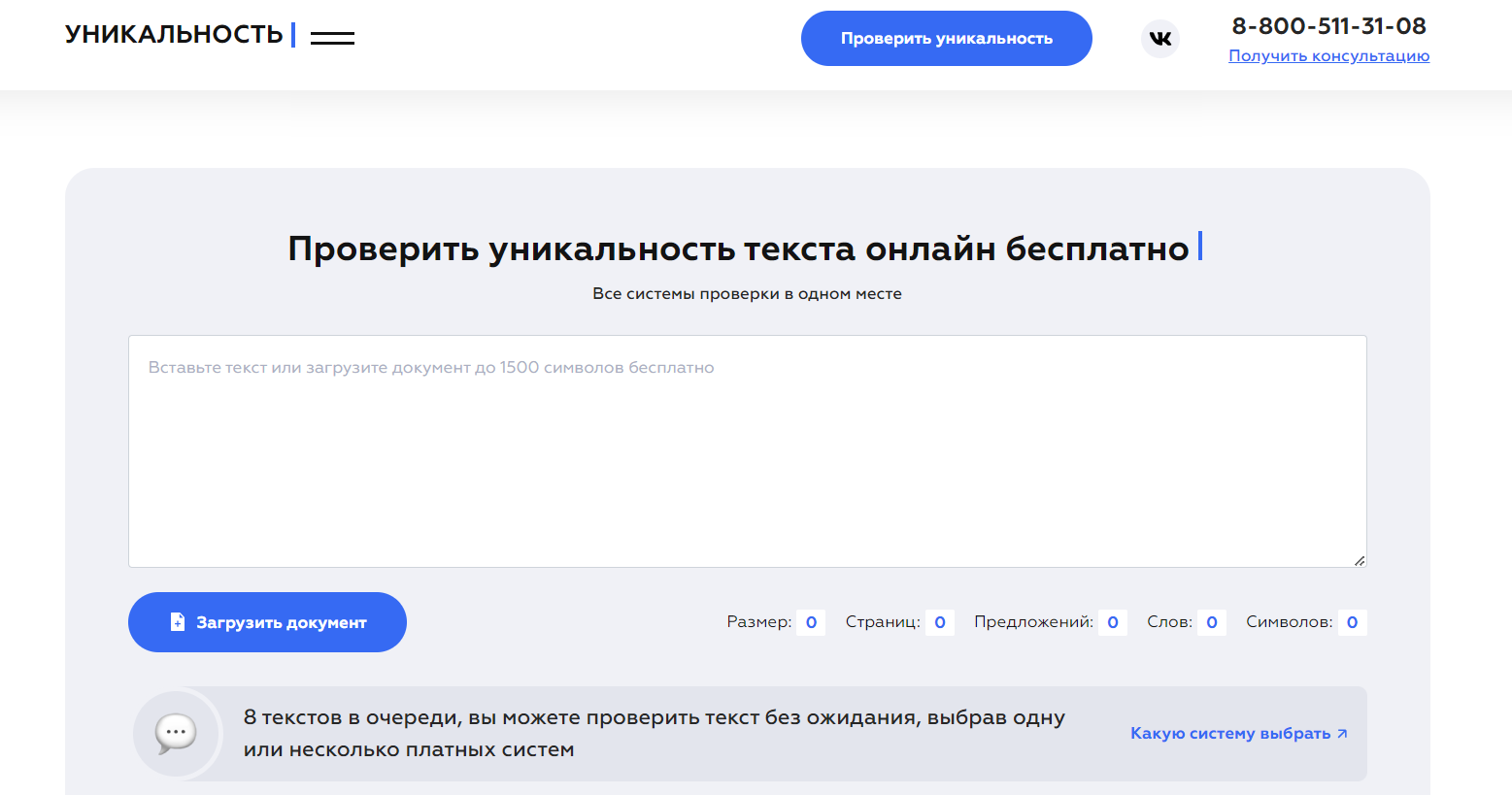Click the heading Проверить уникальность текста онлайн бесплатно
The width and height of the screenshot is (1512, 795).
coord(739,248)
